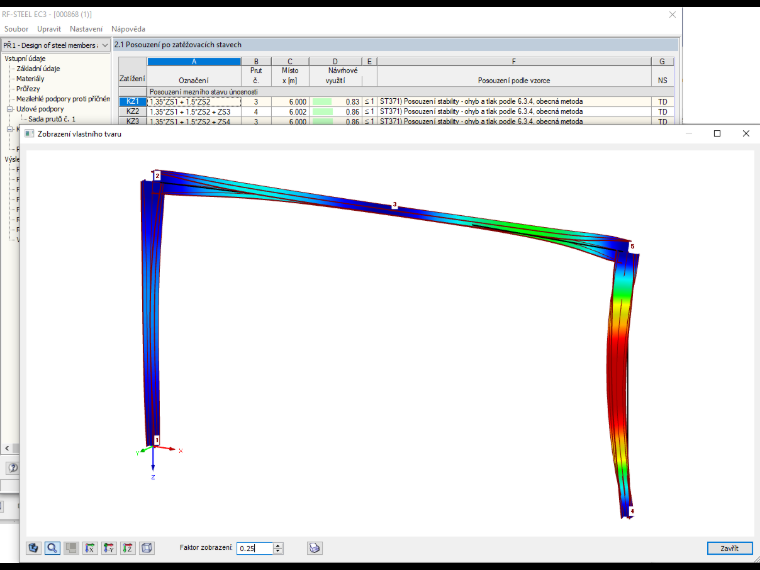Select Uzlové podpory tree item

40,109
